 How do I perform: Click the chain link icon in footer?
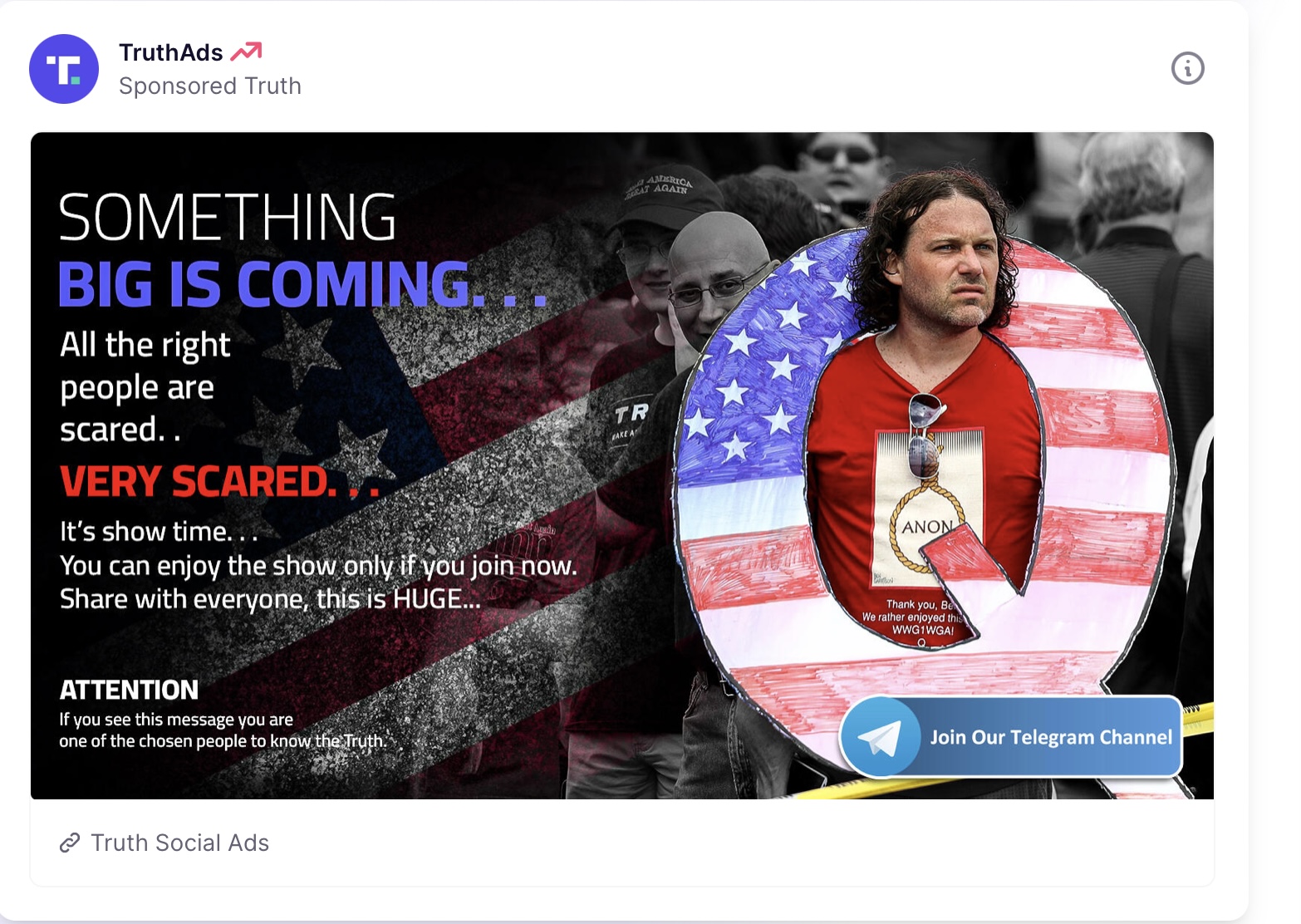pos(70,843)
